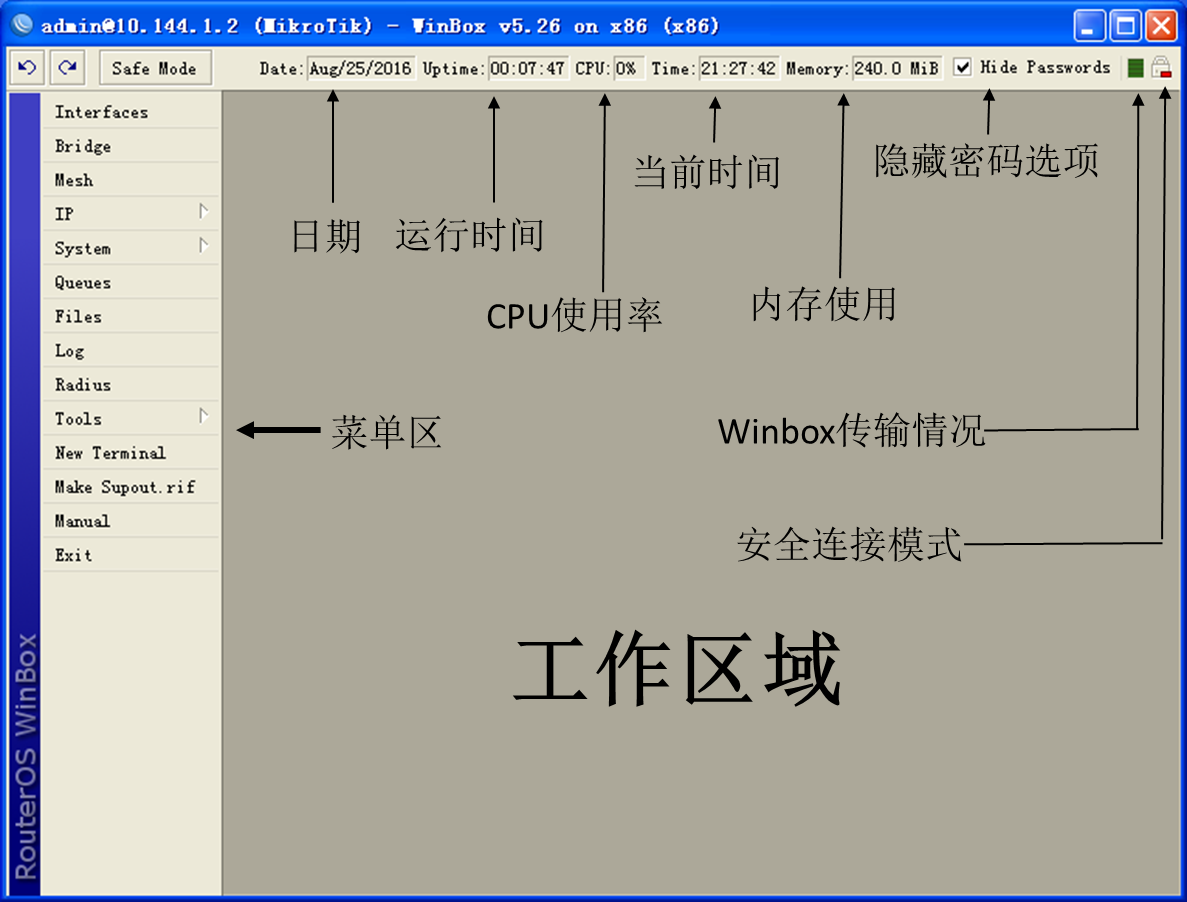Click the Uptime value 00:07:47
Image resolution: width=1187 pixels, height=902 pixels.
pyautogui.click(x=528, y=68)
